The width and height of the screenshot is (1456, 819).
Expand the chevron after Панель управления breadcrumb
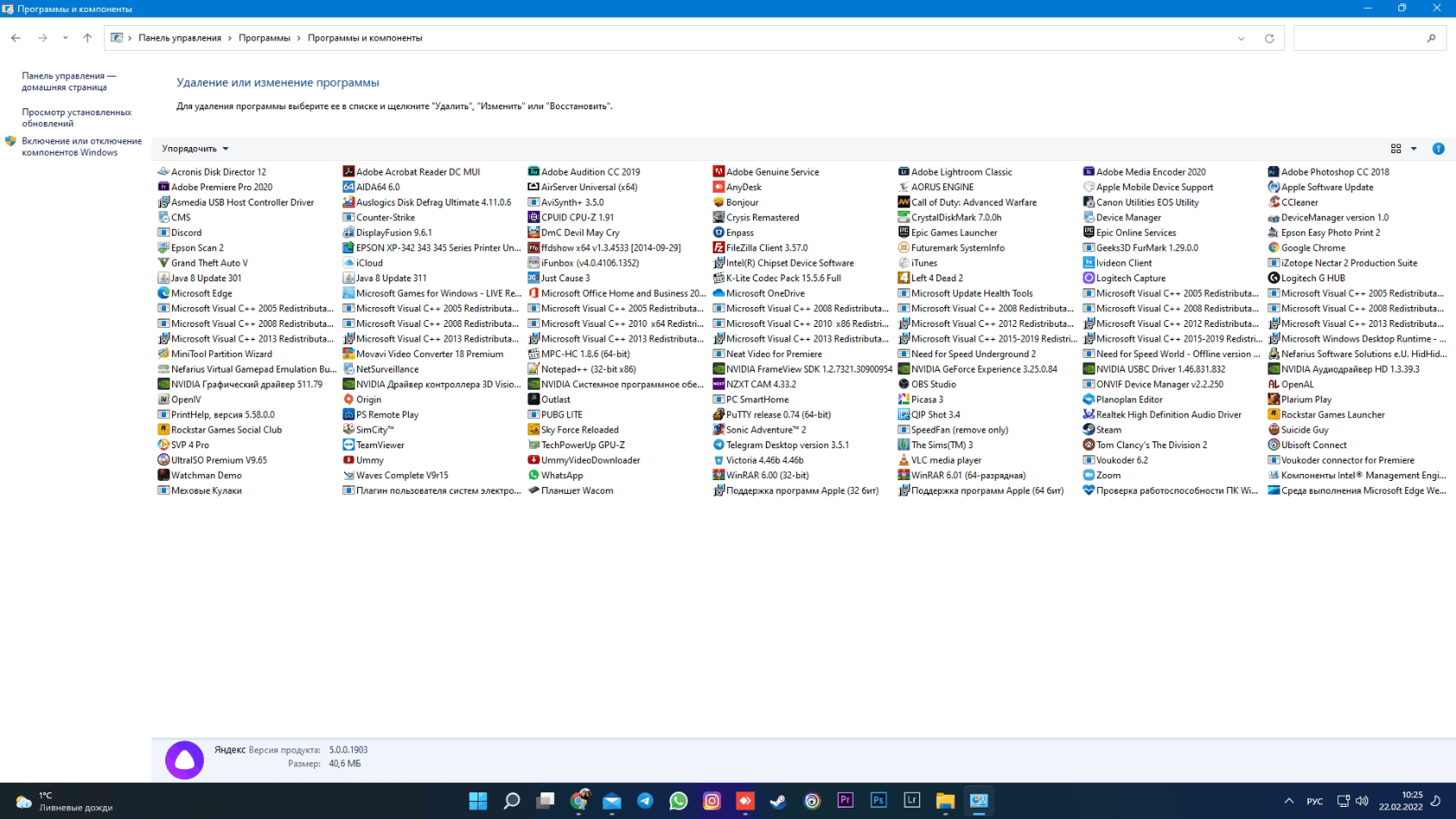pos(230,38)
